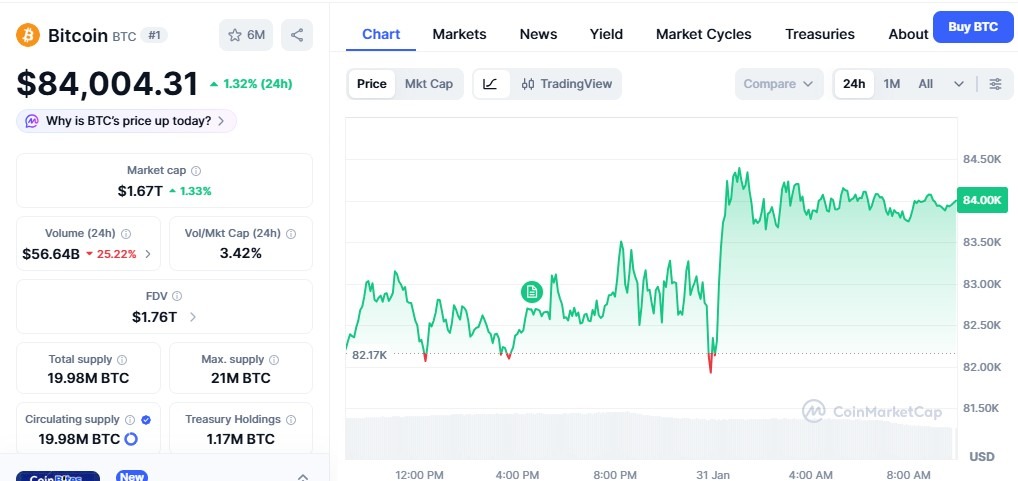Click the #1 rank badge
1018x481 pixels.
[154, 35]
